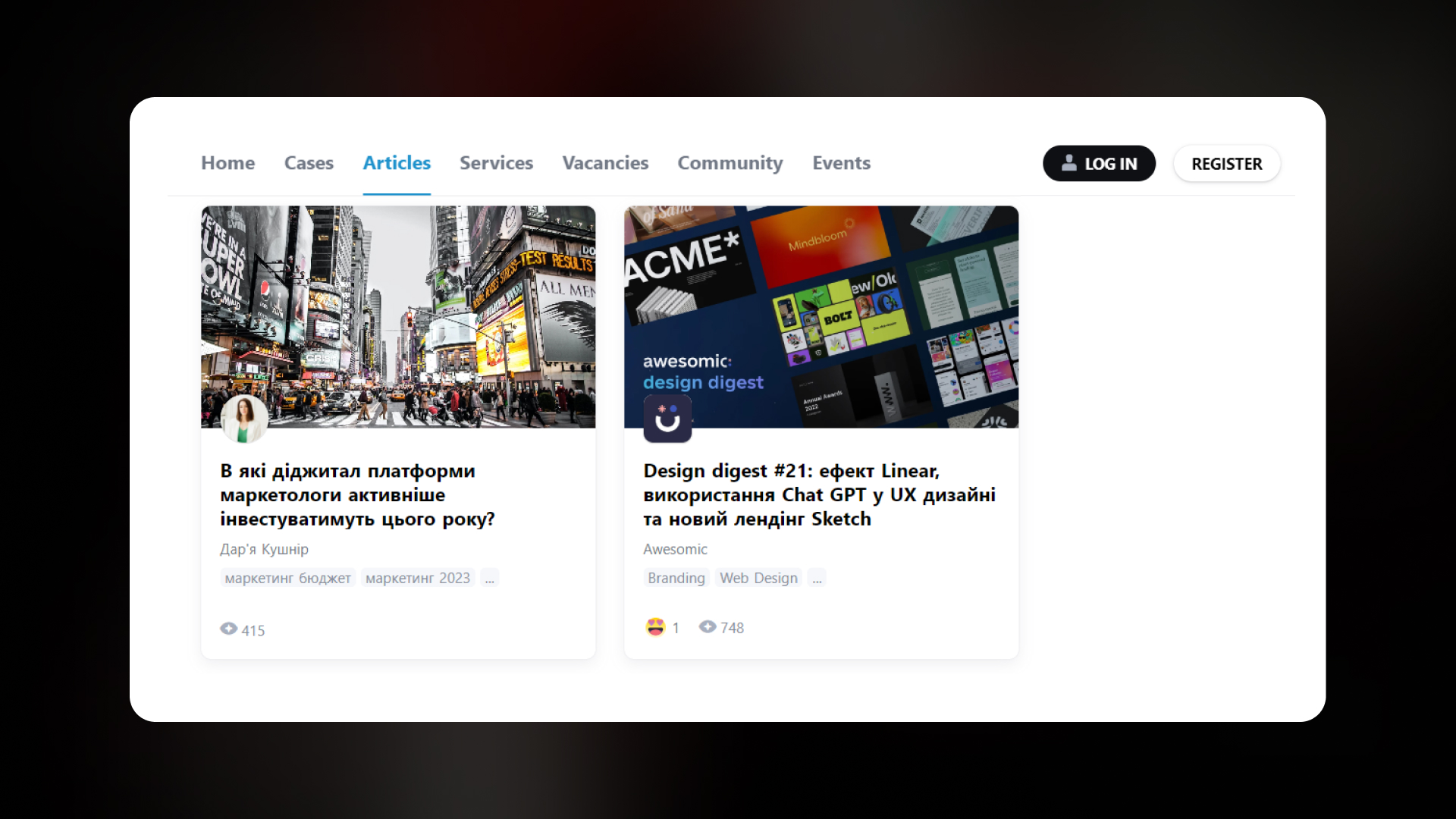Viewport: 1456px width, 819px height.
Task: Switch to the Services tab
Action: pyautogui.click(x=496, y=163)
